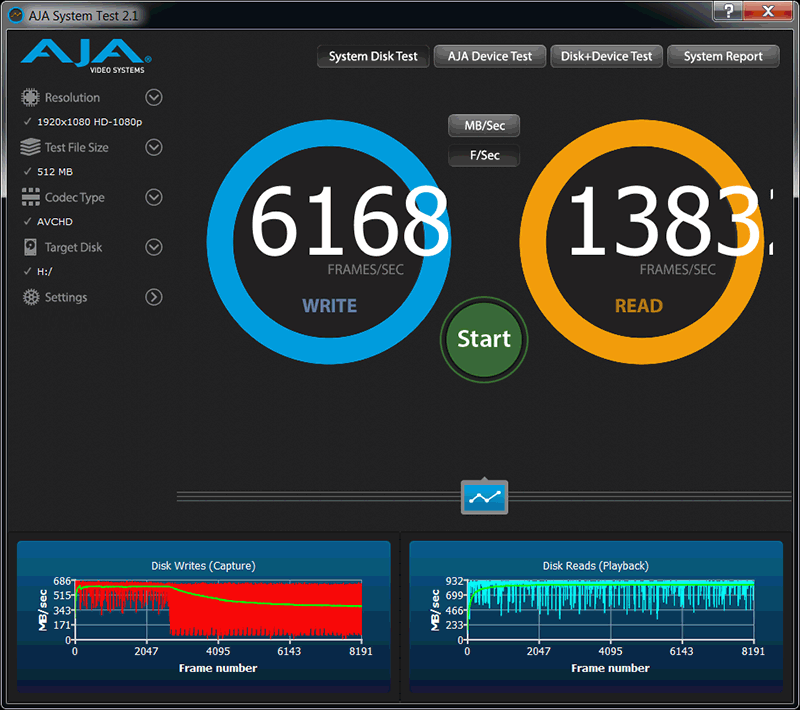This screenshot has height=710, width=800.
Task: Click the Test File Size stack icon
Action: [x=30, y=147]
